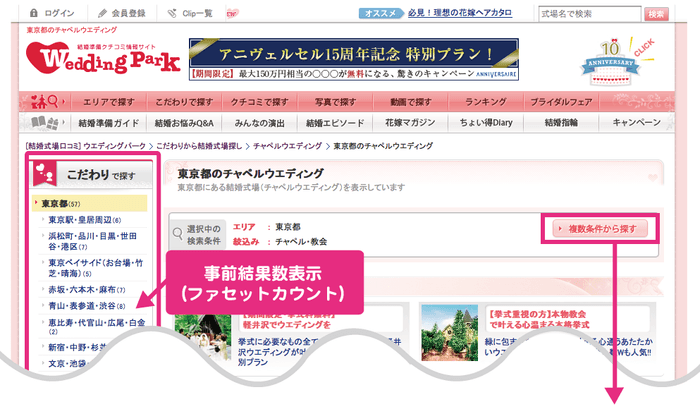Open ちょい得Diary tab

tap(486, 123)
